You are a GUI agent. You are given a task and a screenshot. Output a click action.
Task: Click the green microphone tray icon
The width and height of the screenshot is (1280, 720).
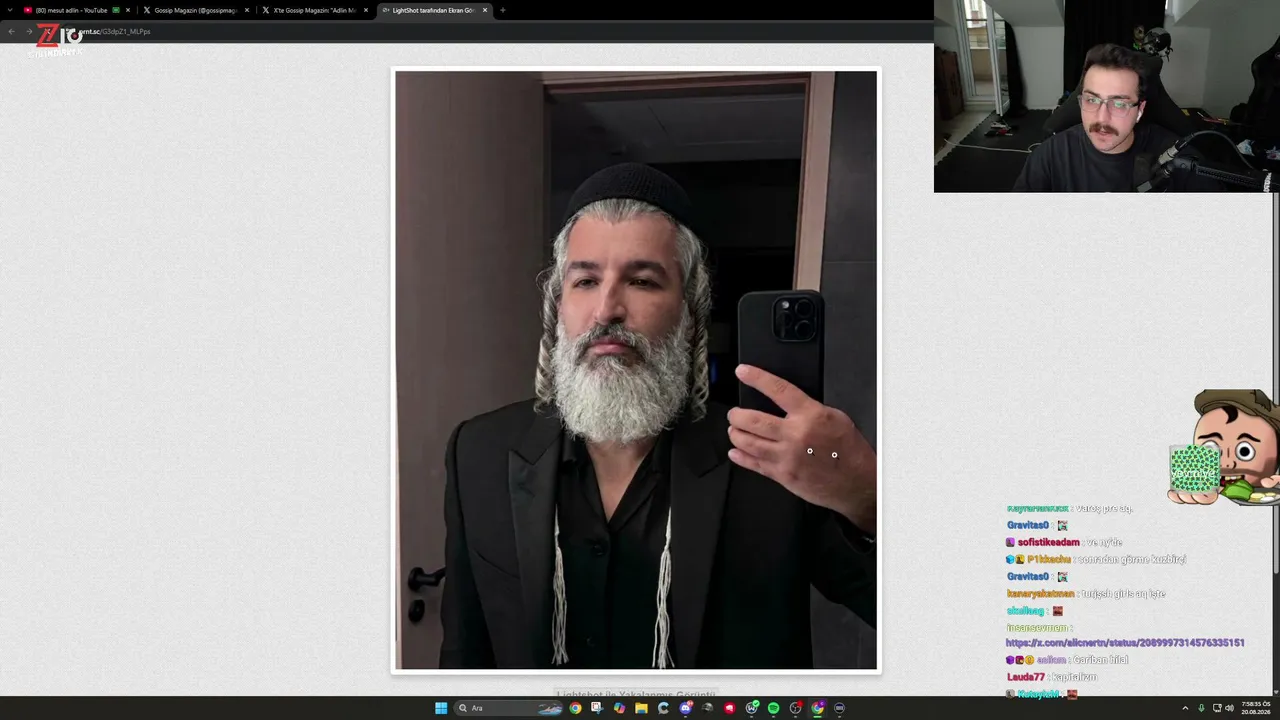tap(1201, 708)
